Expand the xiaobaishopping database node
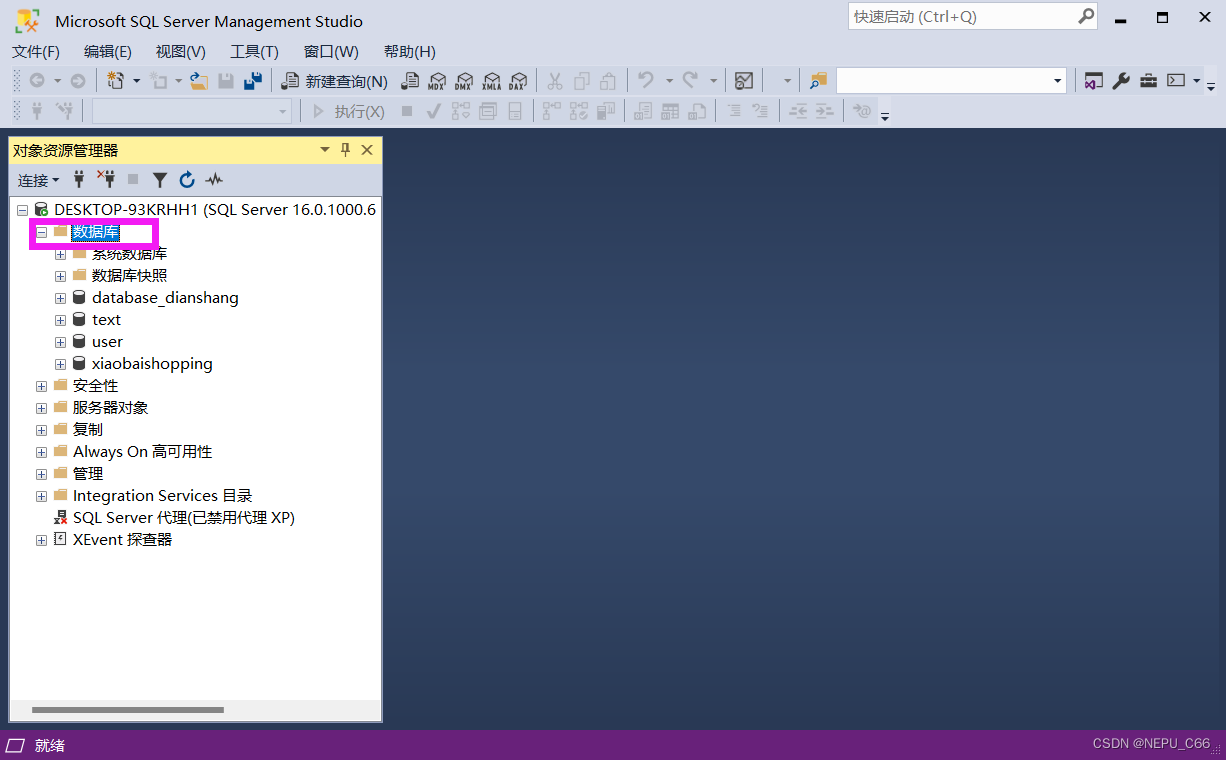Image resolution: width=1226 pixels, height=760 pixels. click(61, 364)
